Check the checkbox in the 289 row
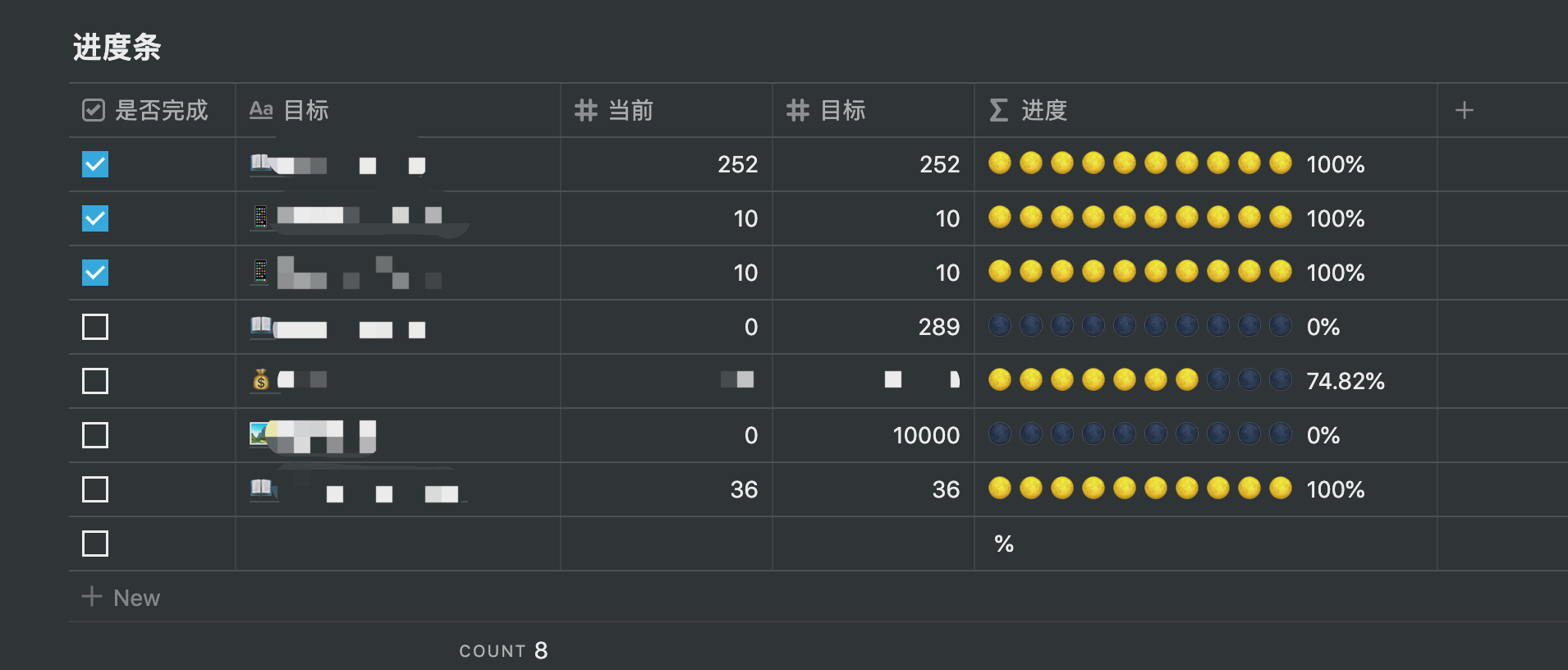 95,327
